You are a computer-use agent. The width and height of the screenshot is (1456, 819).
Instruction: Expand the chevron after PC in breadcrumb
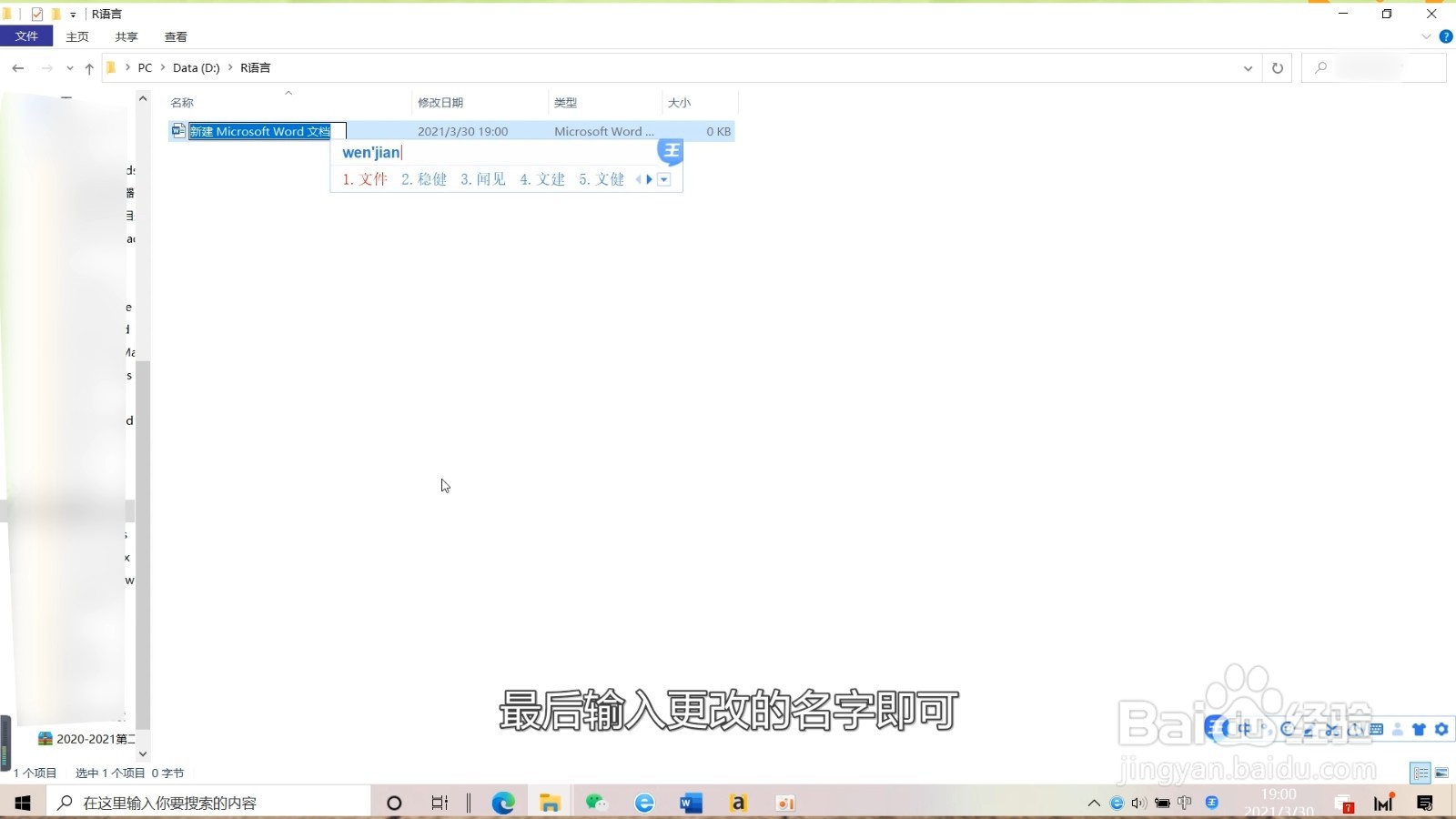tap(163, 67)
